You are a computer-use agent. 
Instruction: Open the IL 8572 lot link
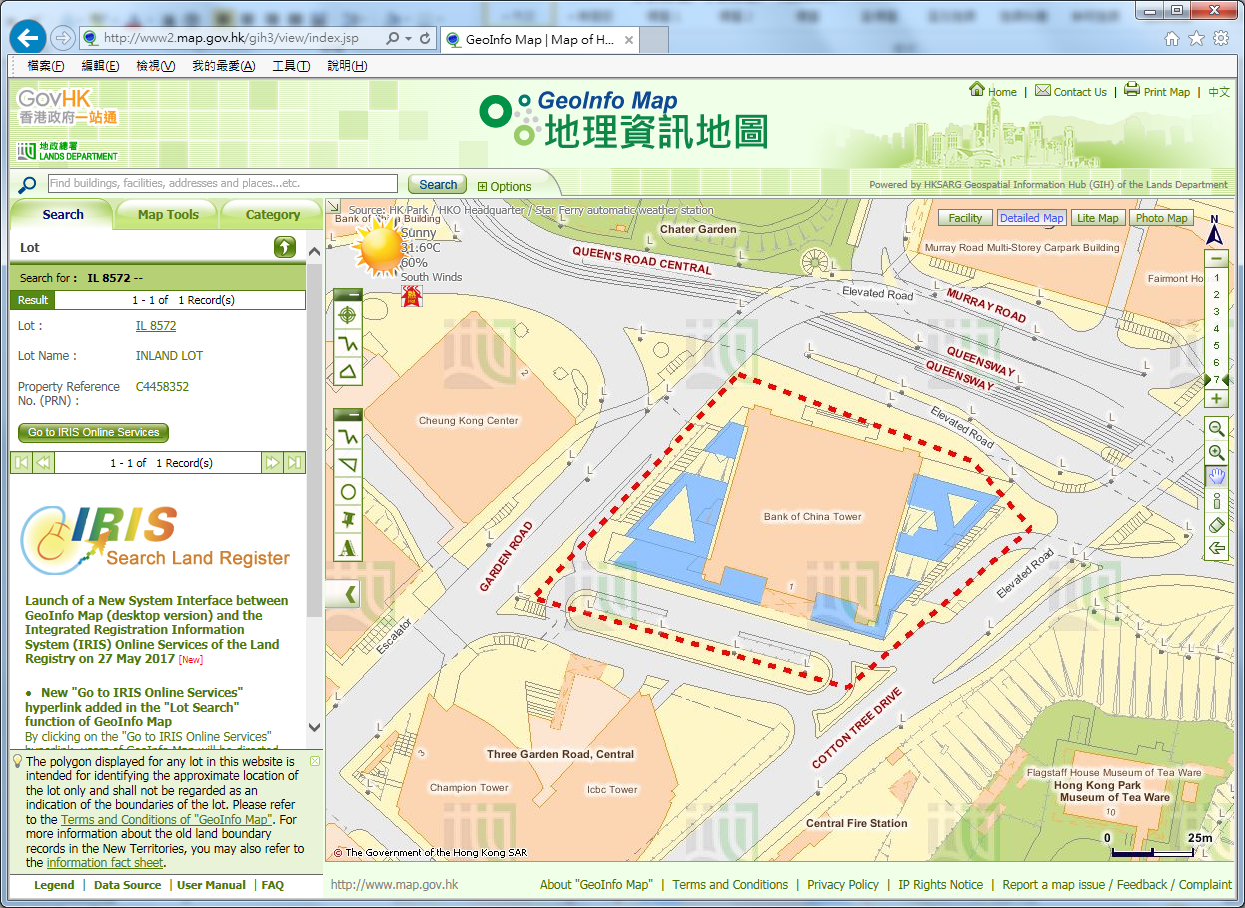coord(155,324)
